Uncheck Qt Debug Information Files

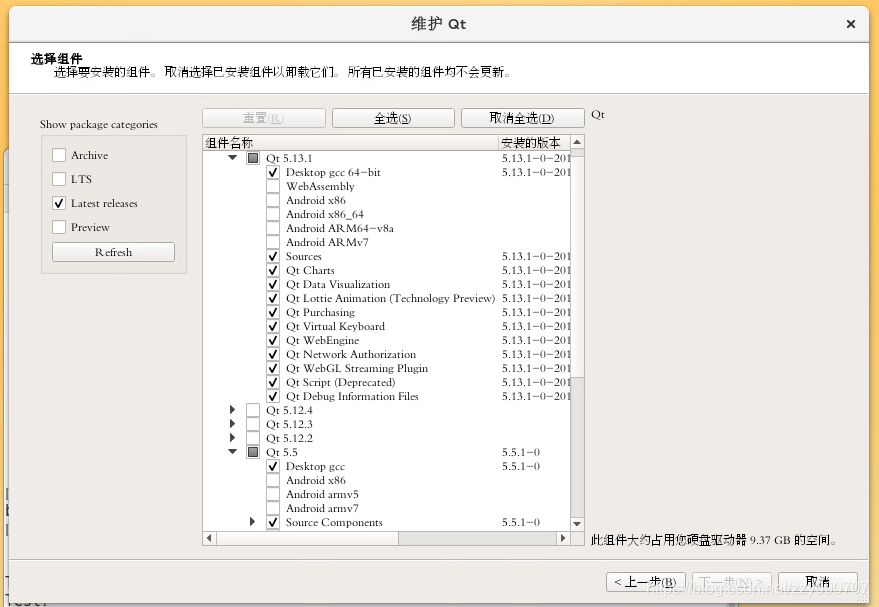coord(273,396)
